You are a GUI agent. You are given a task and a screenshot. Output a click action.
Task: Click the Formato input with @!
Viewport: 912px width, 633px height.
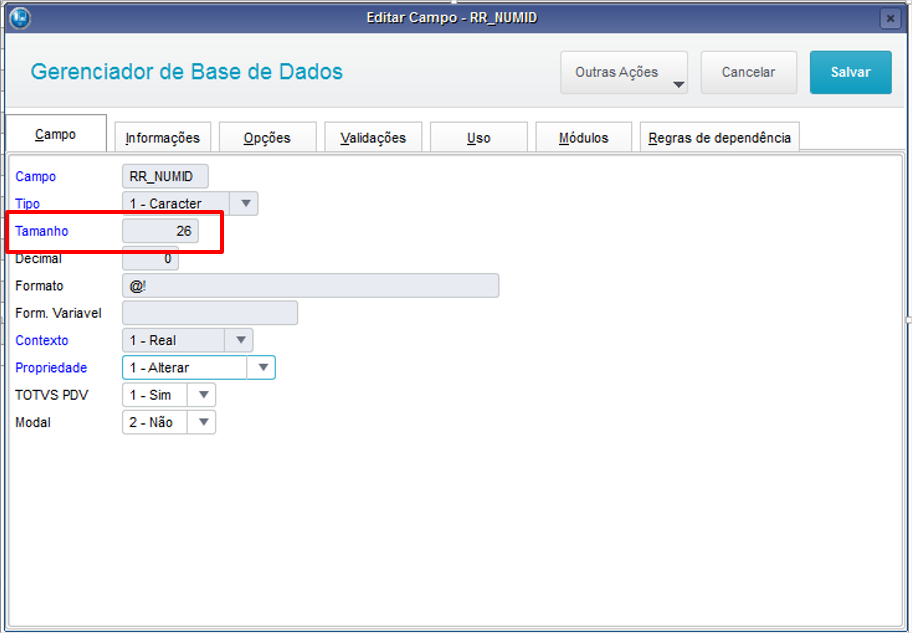311,286
